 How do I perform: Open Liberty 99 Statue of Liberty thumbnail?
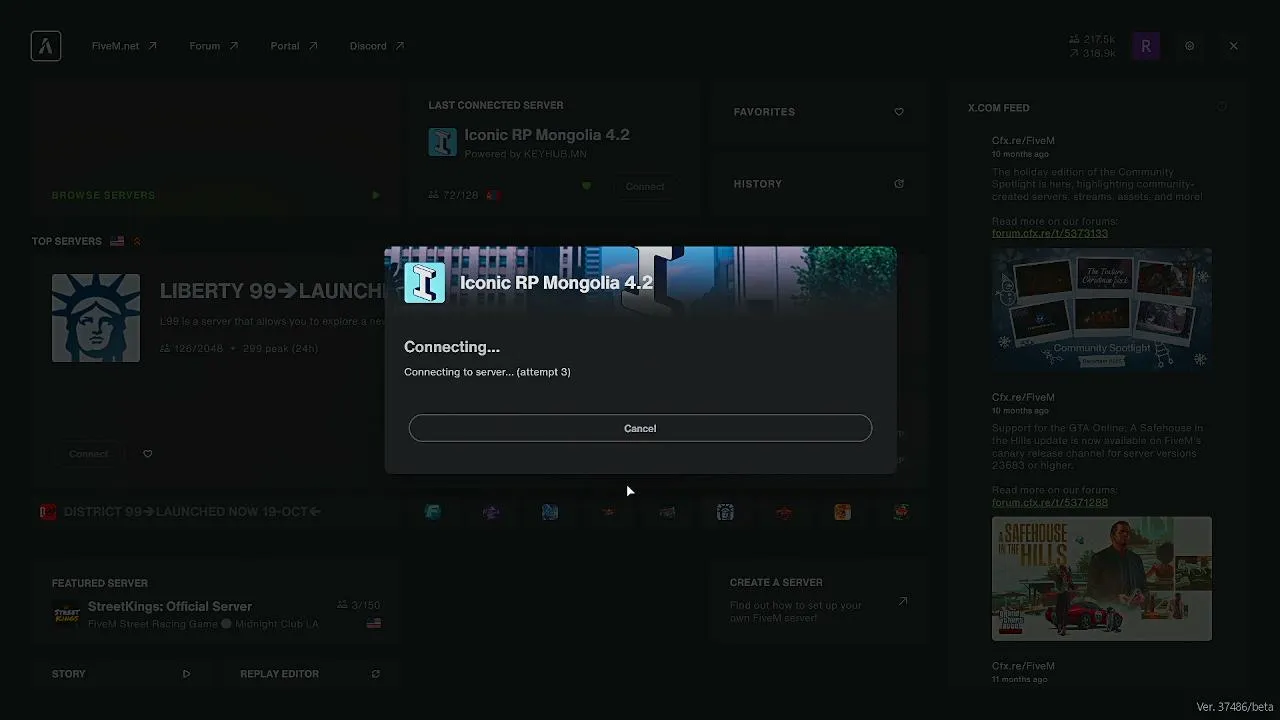[96, 318]
